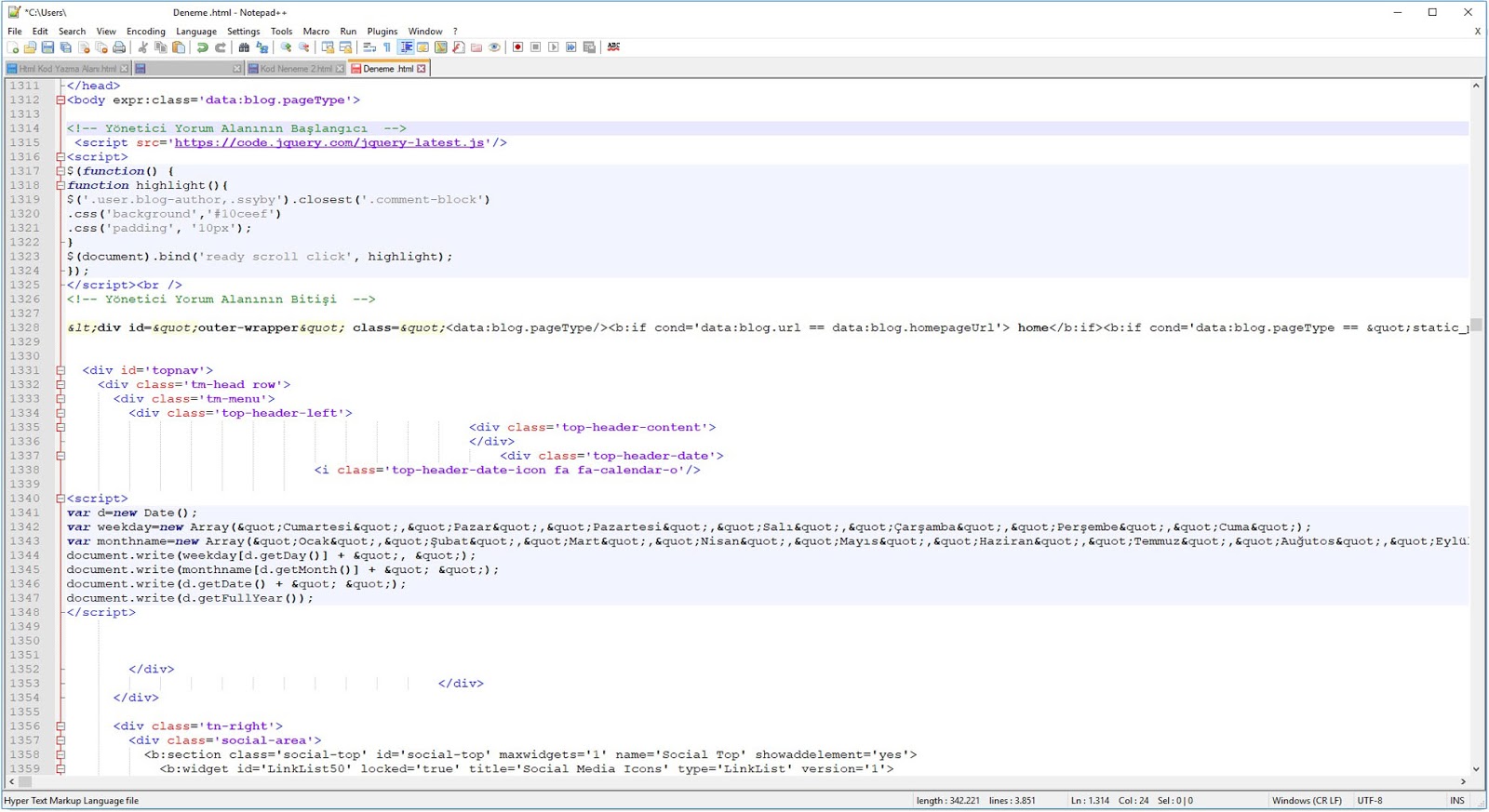Click the Paste clipboard icon
This screenshot has height=812, width=1489.
pyautogui.click(x=179, y=47)
